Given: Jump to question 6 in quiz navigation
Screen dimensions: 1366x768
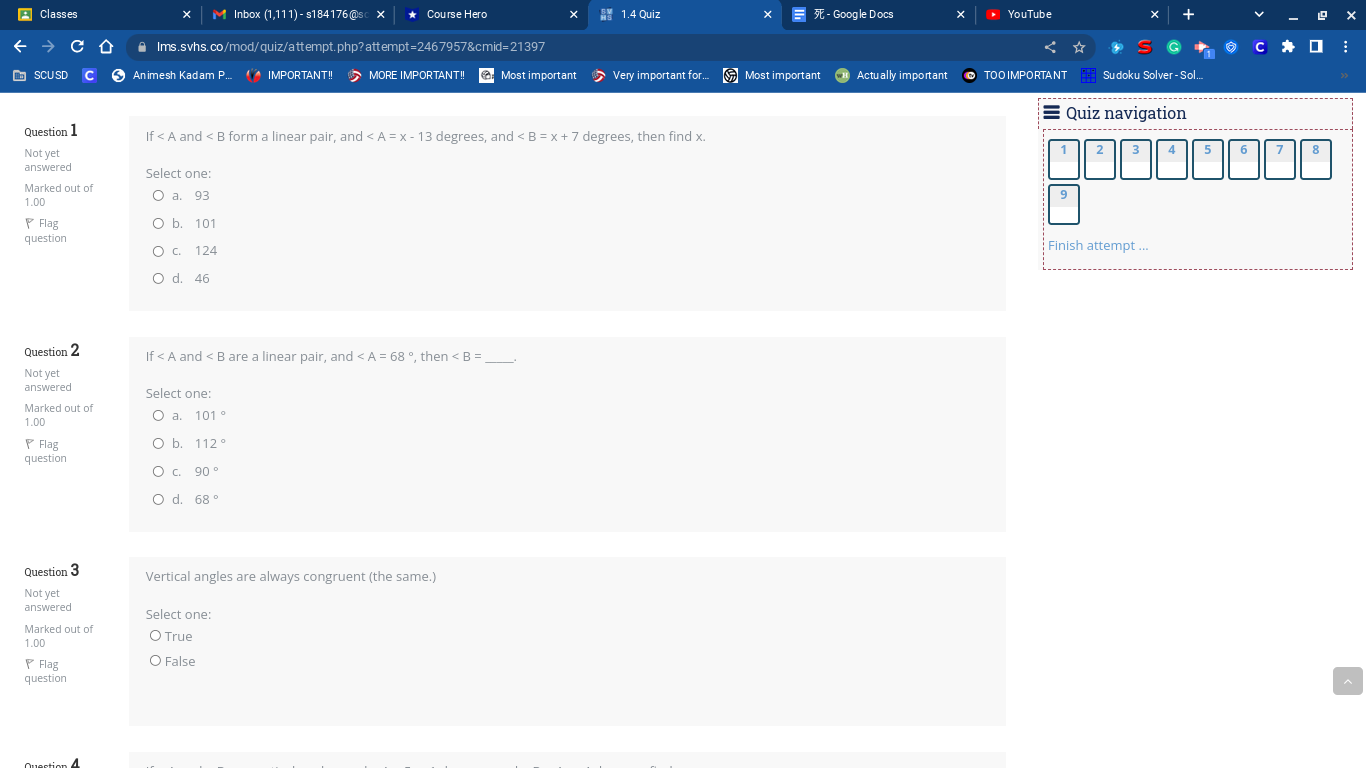Looking at the screenshot, I should pos(1244,160).
